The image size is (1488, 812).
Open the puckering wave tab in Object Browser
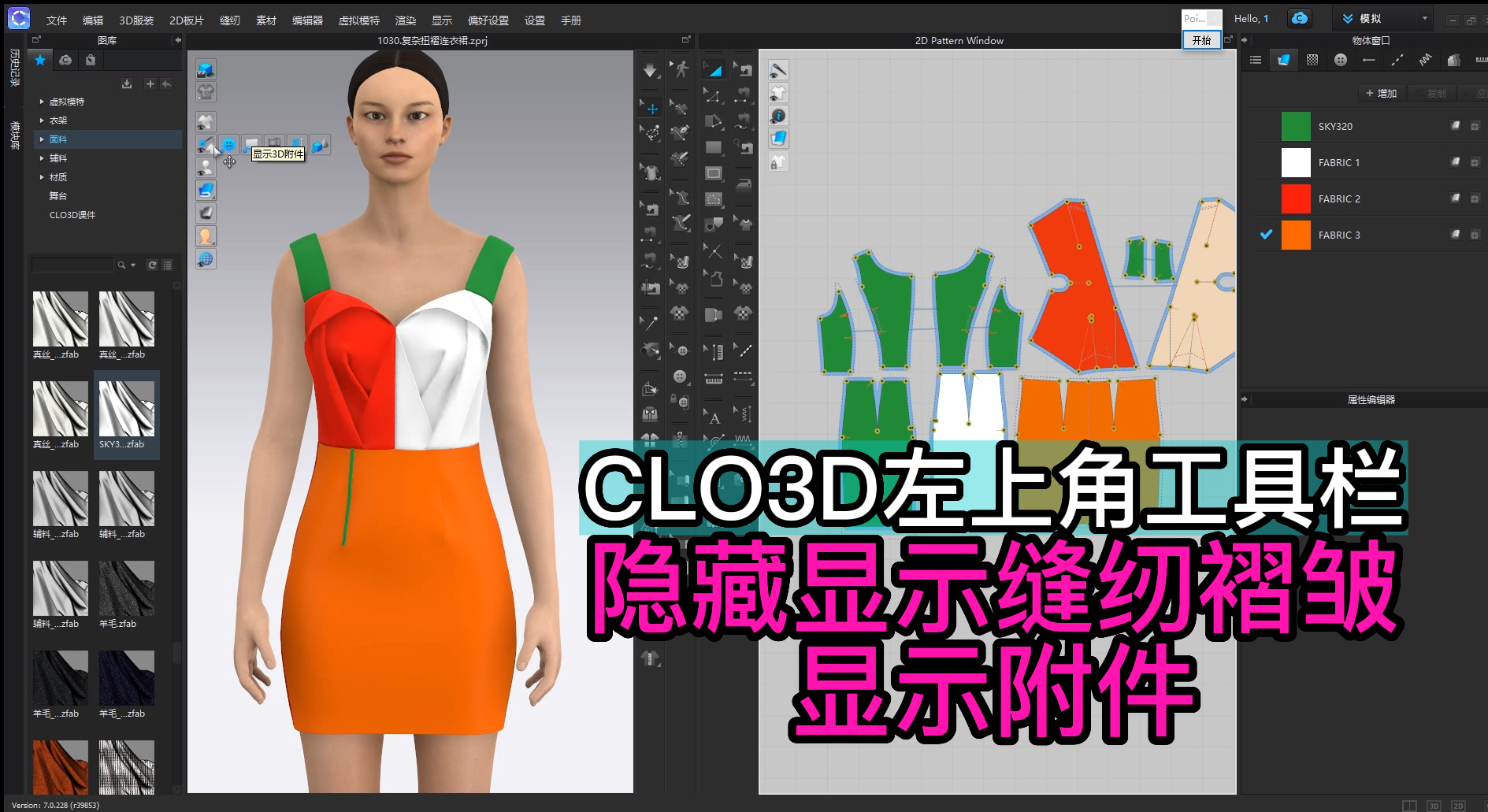(x=1426, y=60)
